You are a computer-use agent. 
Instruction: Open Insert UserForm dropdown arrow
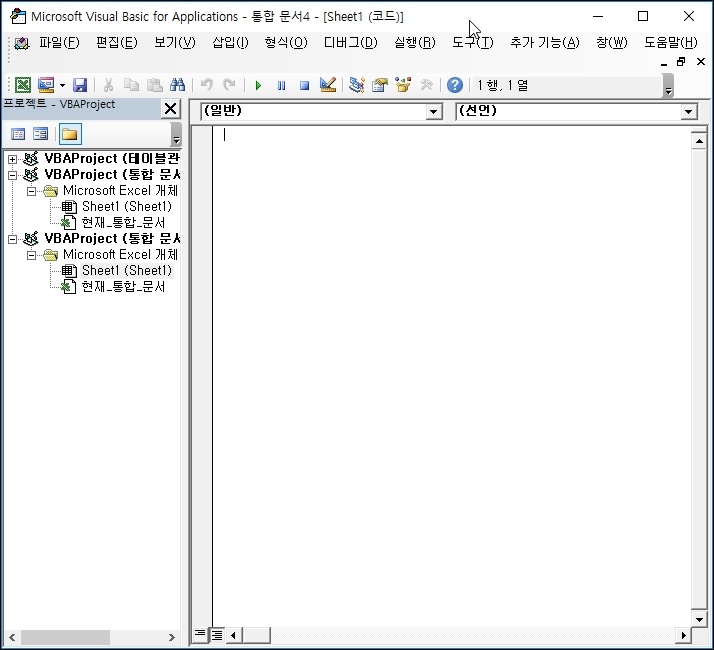[62, 85]
